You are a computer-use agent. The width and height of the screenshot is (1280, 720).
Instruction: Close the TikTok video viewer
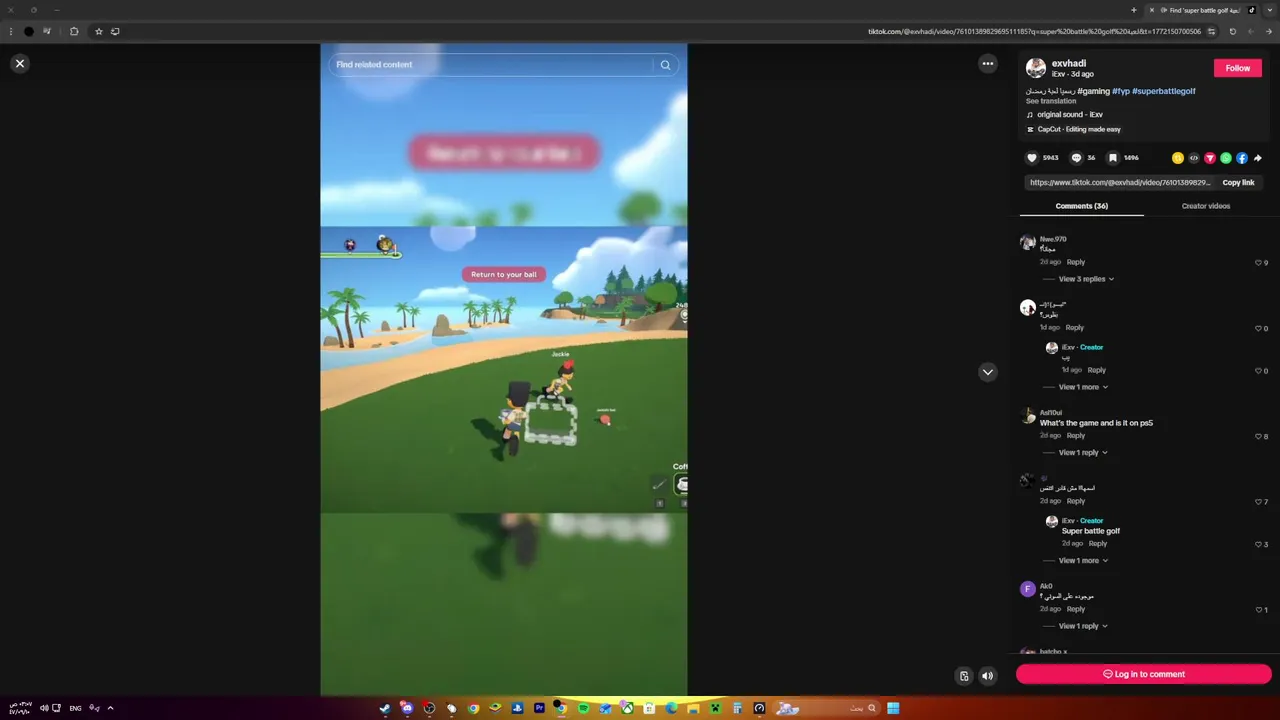(x=19, y=63)
